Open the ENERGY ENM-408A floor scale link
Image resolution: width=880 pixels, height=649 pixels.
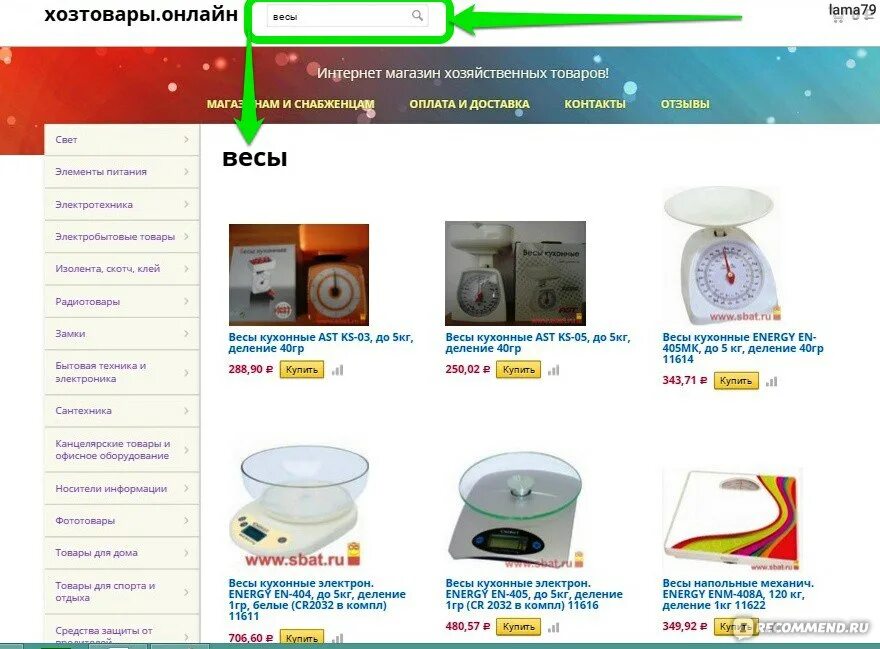(737, 594)
